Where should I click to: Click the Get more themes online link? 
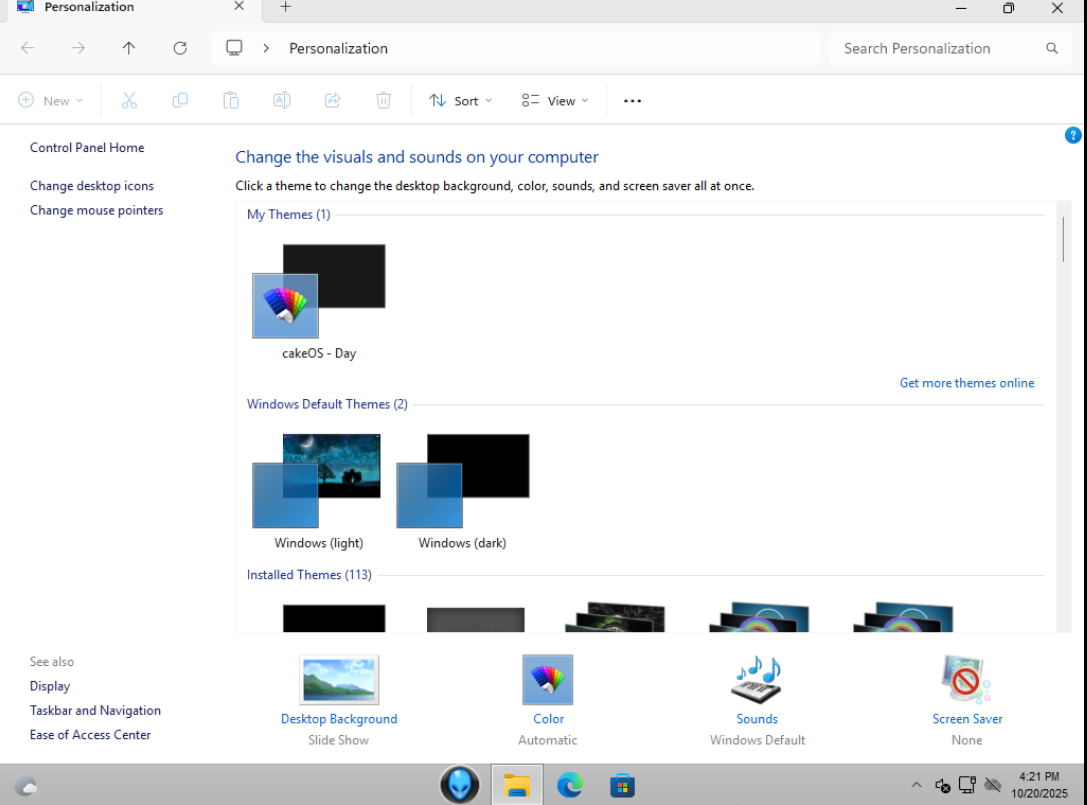point(966,383)
